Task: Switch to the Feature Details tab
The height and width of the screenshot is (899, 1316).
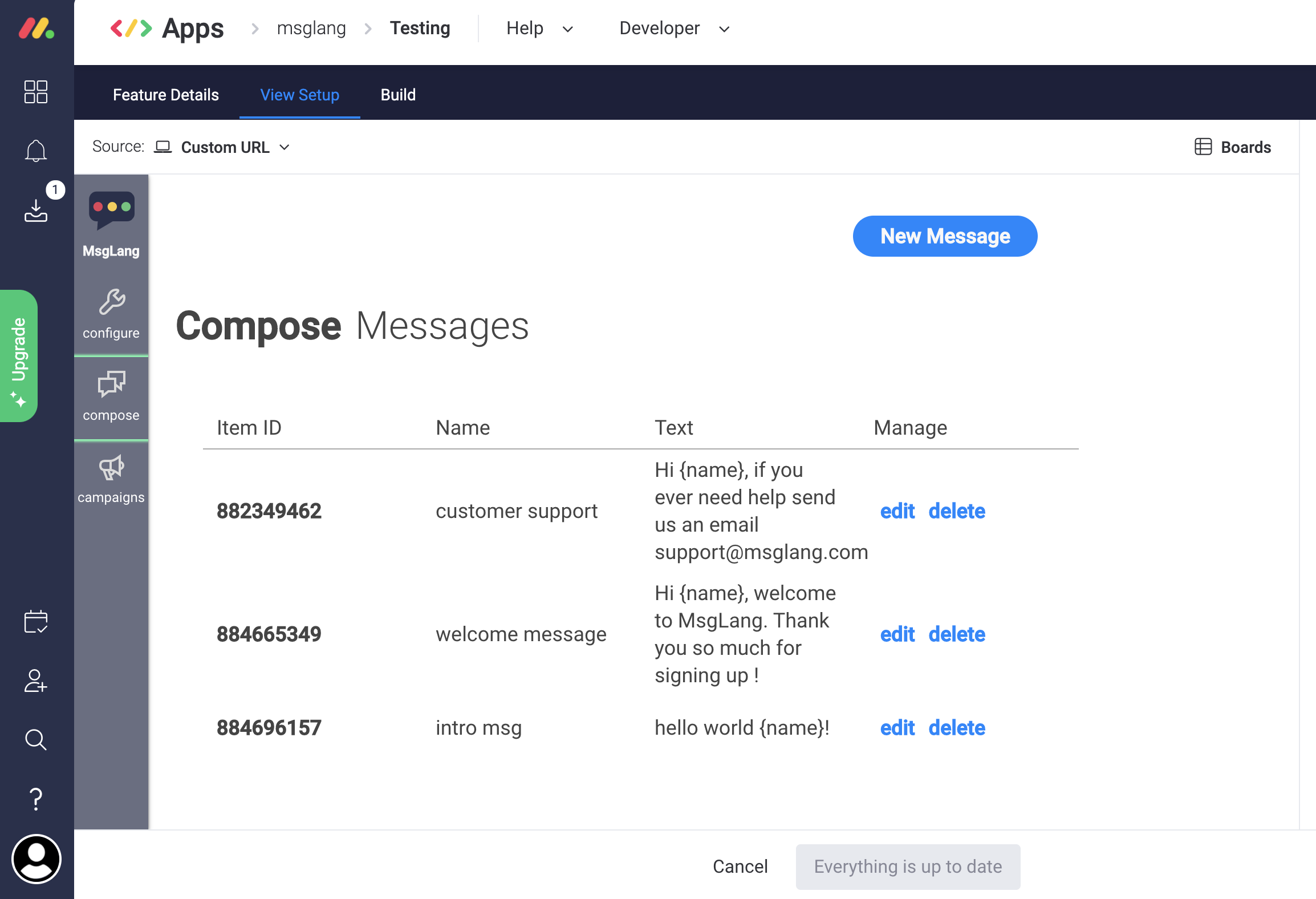Action: [166, 95]
